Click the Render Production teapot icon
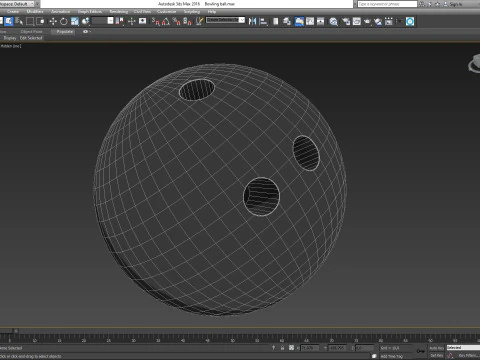The width and height of the screenshot is (480, 360). click(367, 21)
